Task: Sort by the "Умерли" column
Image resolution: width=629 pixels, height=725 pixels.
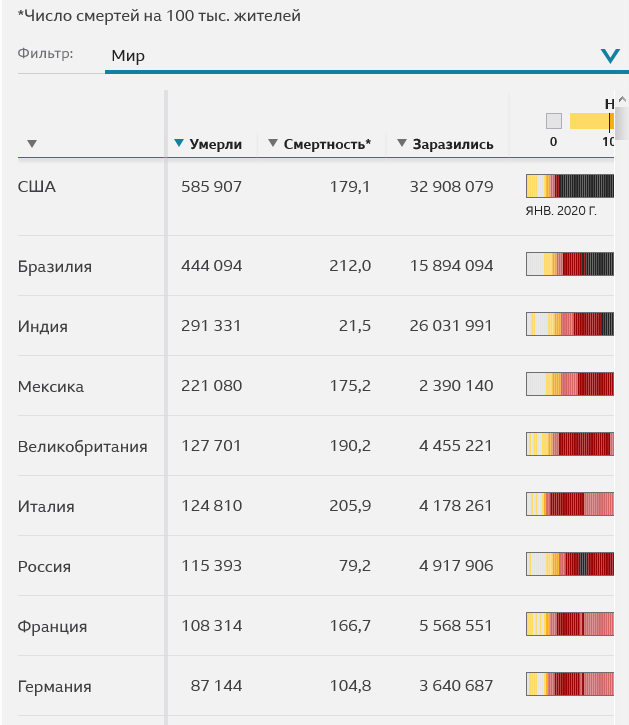Action: (x=215, y=144)
